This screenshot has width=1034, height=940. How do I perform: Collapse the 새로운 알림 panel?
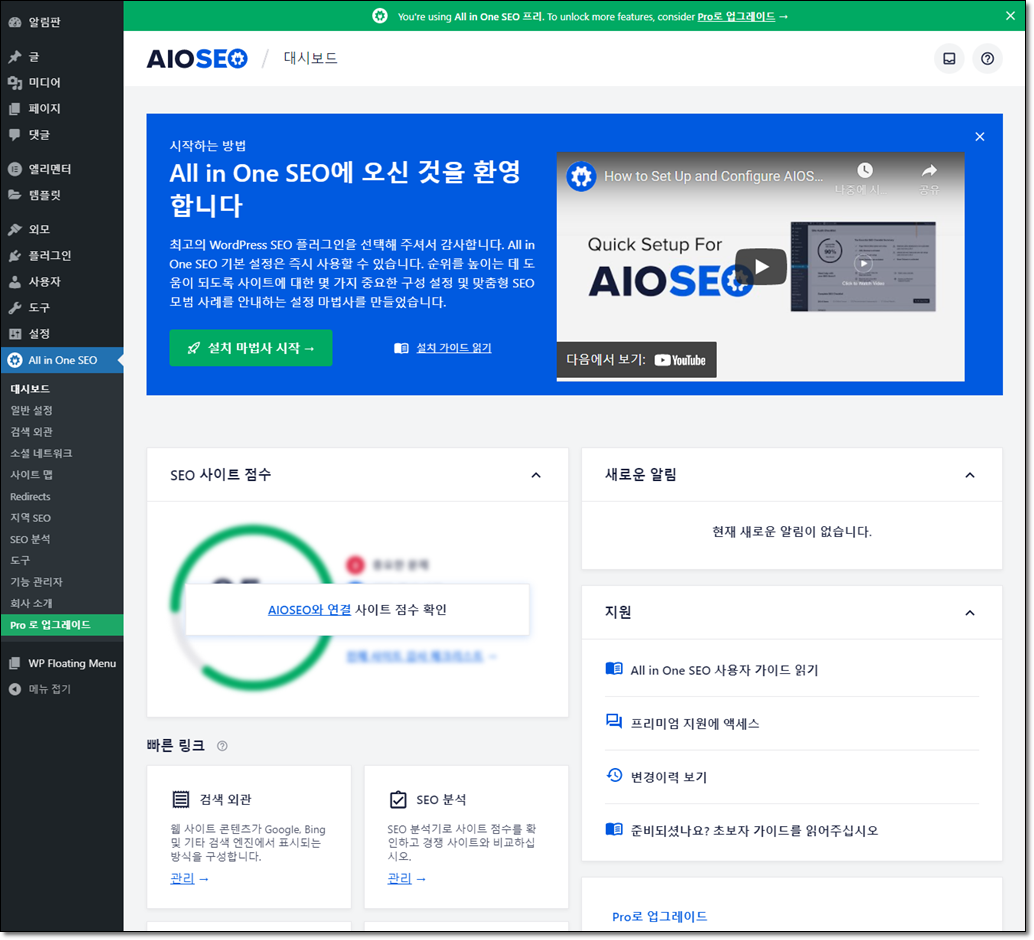[969, 475]
